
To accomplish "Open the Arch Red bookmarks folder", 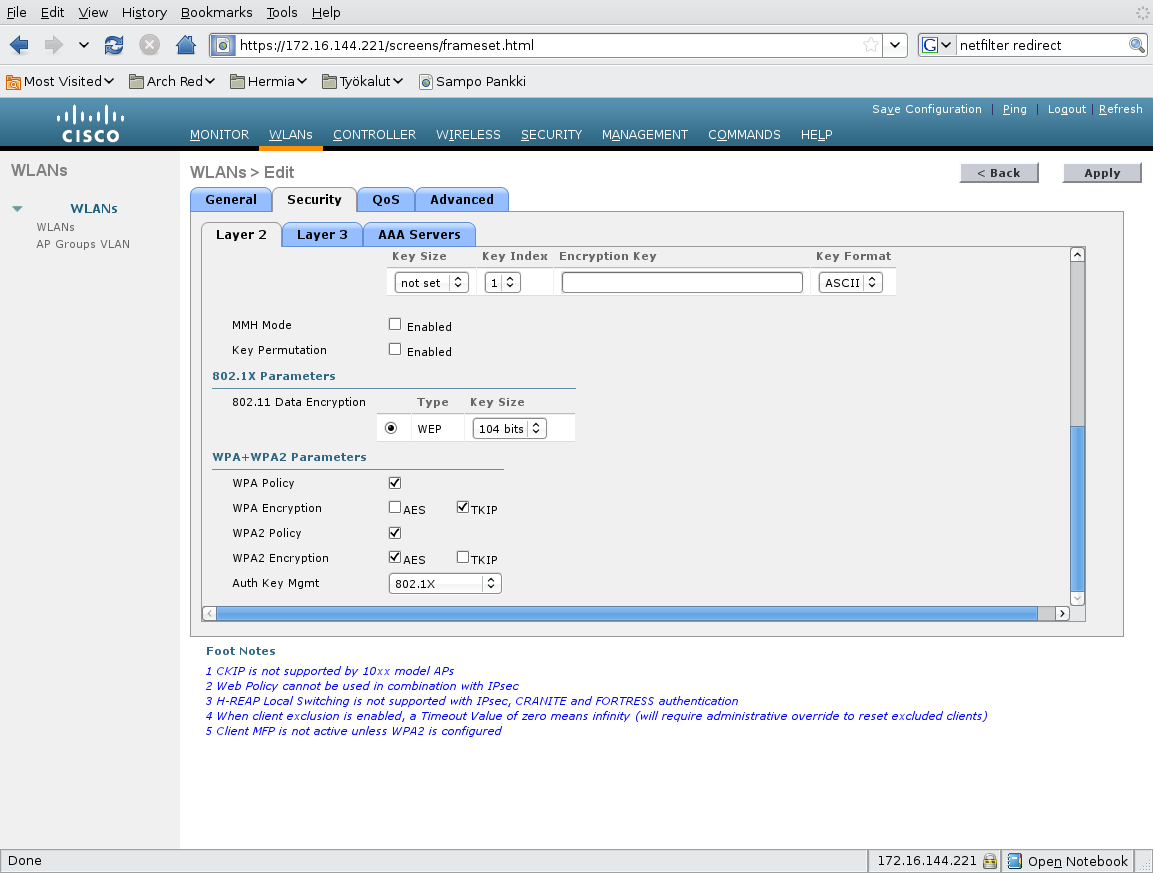I will [x=172, y=82].
